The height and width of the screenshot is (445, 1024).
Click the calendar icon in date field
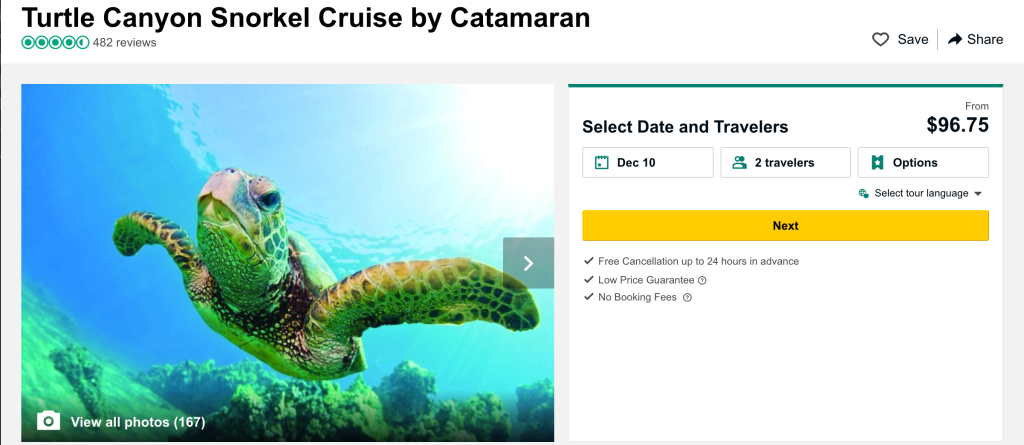coord(602,162)
